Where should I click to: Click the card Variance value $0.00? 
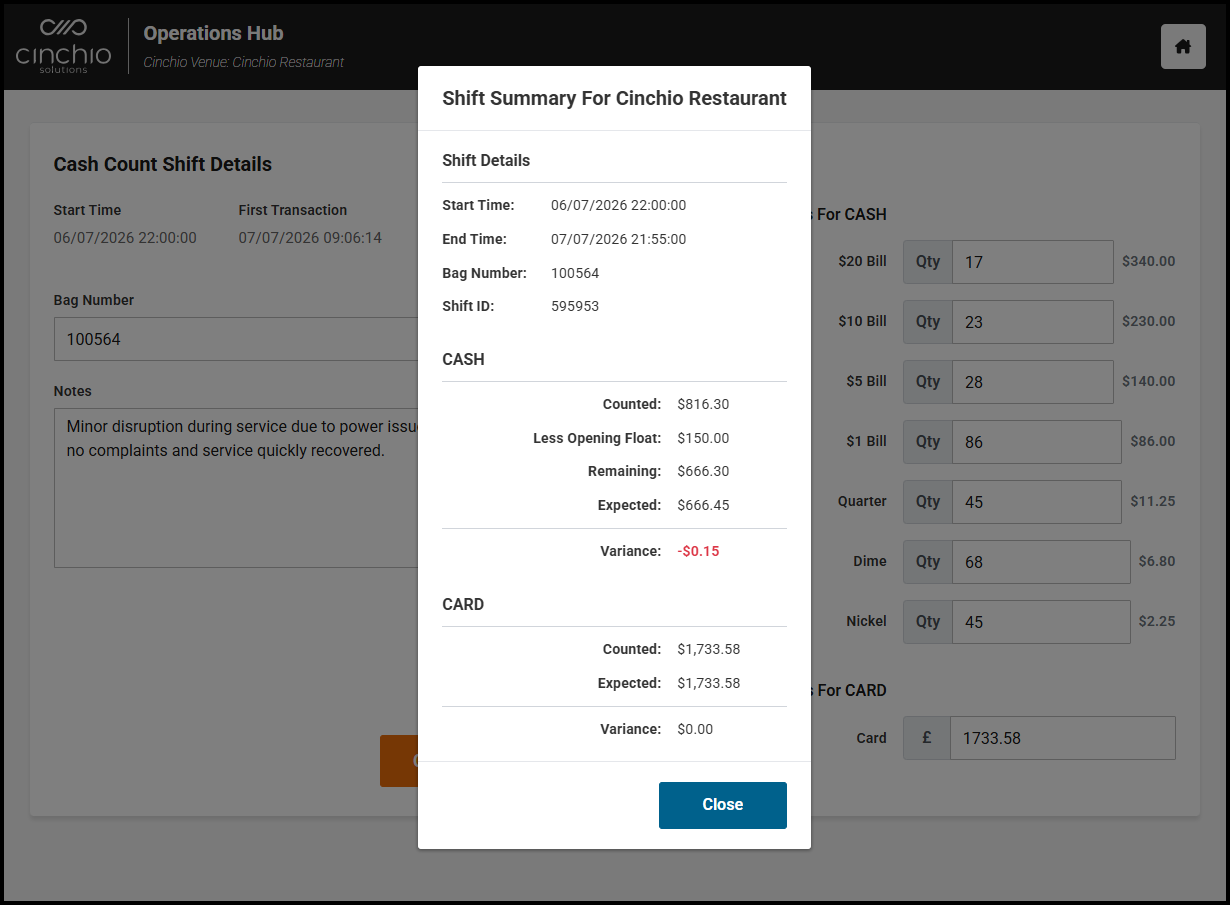point(695,729)
